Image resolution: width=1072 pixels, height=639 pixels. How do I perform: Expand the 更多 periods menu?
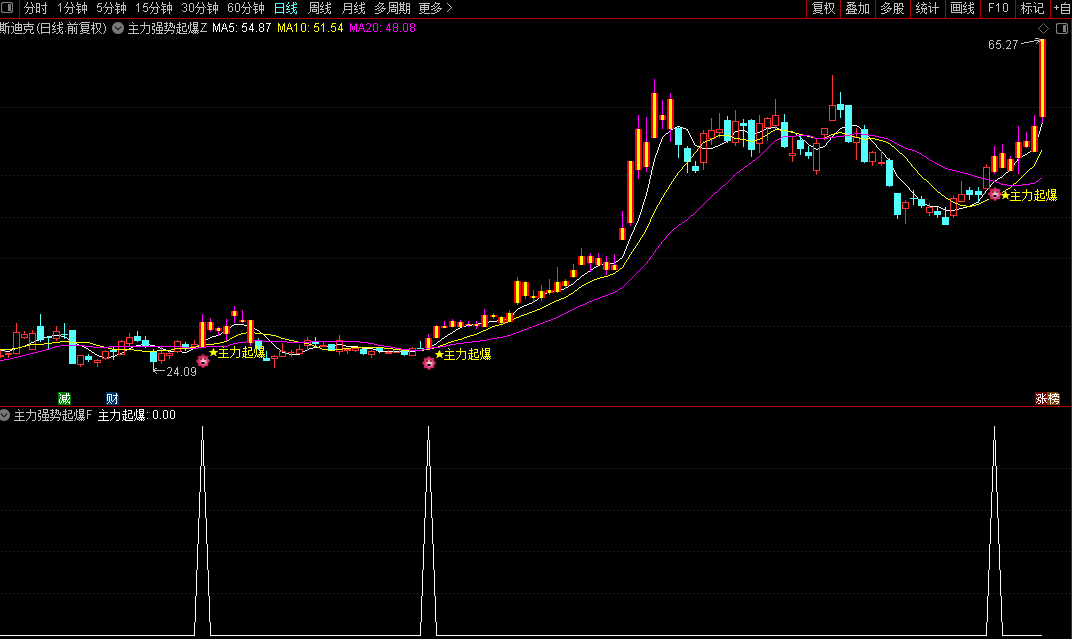436,8
